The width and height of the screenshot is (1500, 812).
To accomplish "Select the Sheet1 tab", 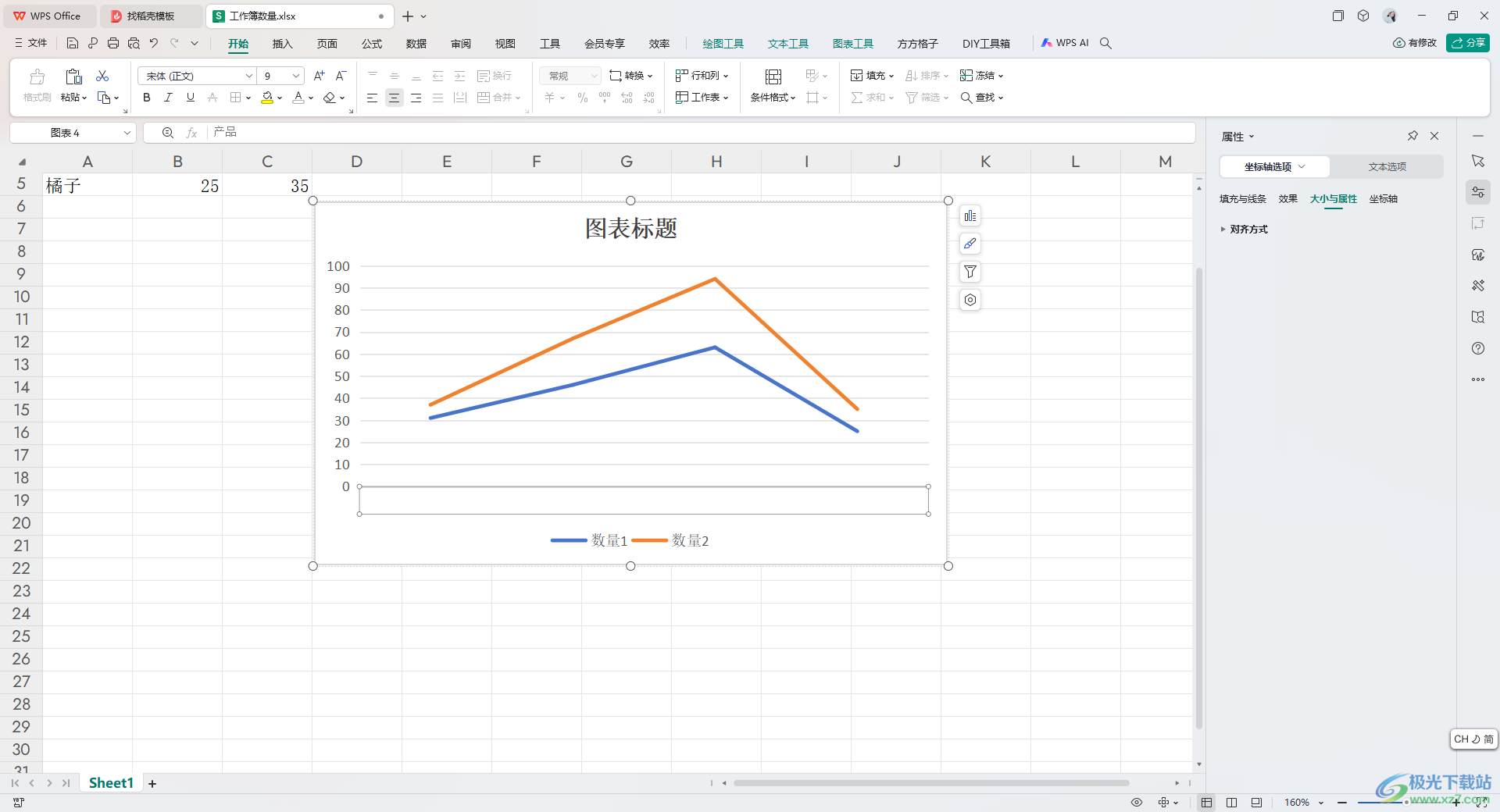I will [111, 783].
